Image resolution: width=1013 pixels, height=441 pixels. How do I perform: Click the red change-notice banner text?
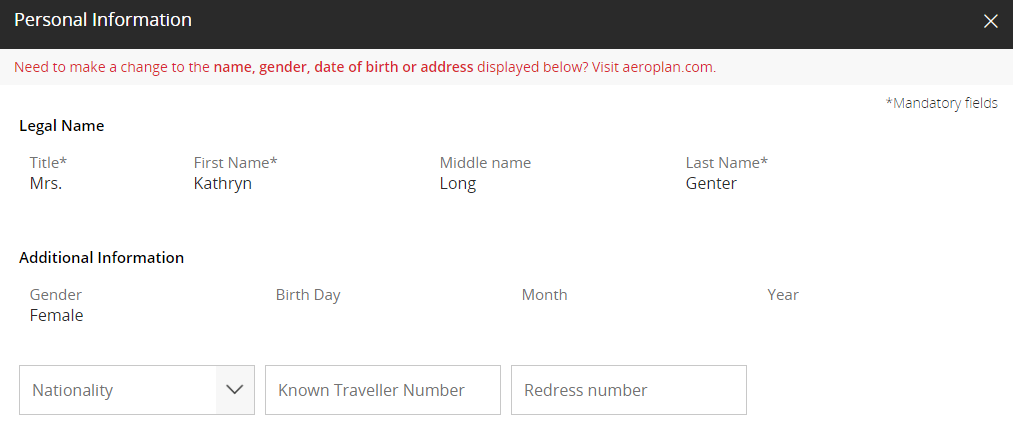pyautogui.click(x=365, y=68)
